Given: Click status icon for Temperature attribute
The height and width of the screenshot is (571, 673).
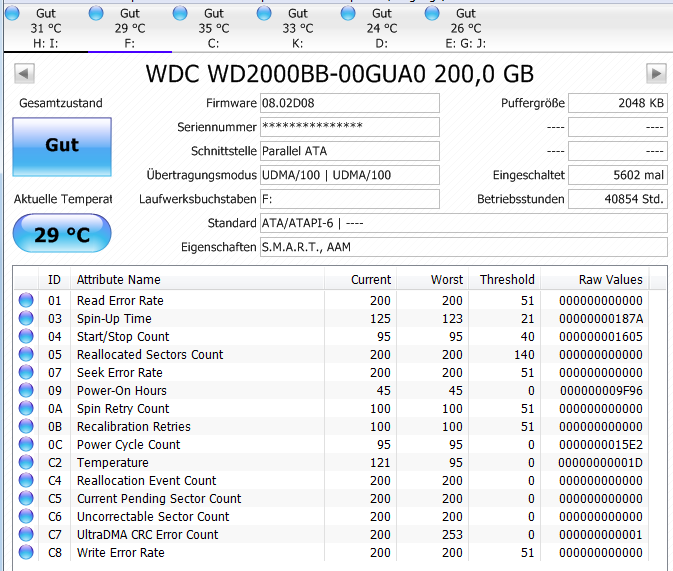Looking at the screenshot, I should (x=26, y=462).
